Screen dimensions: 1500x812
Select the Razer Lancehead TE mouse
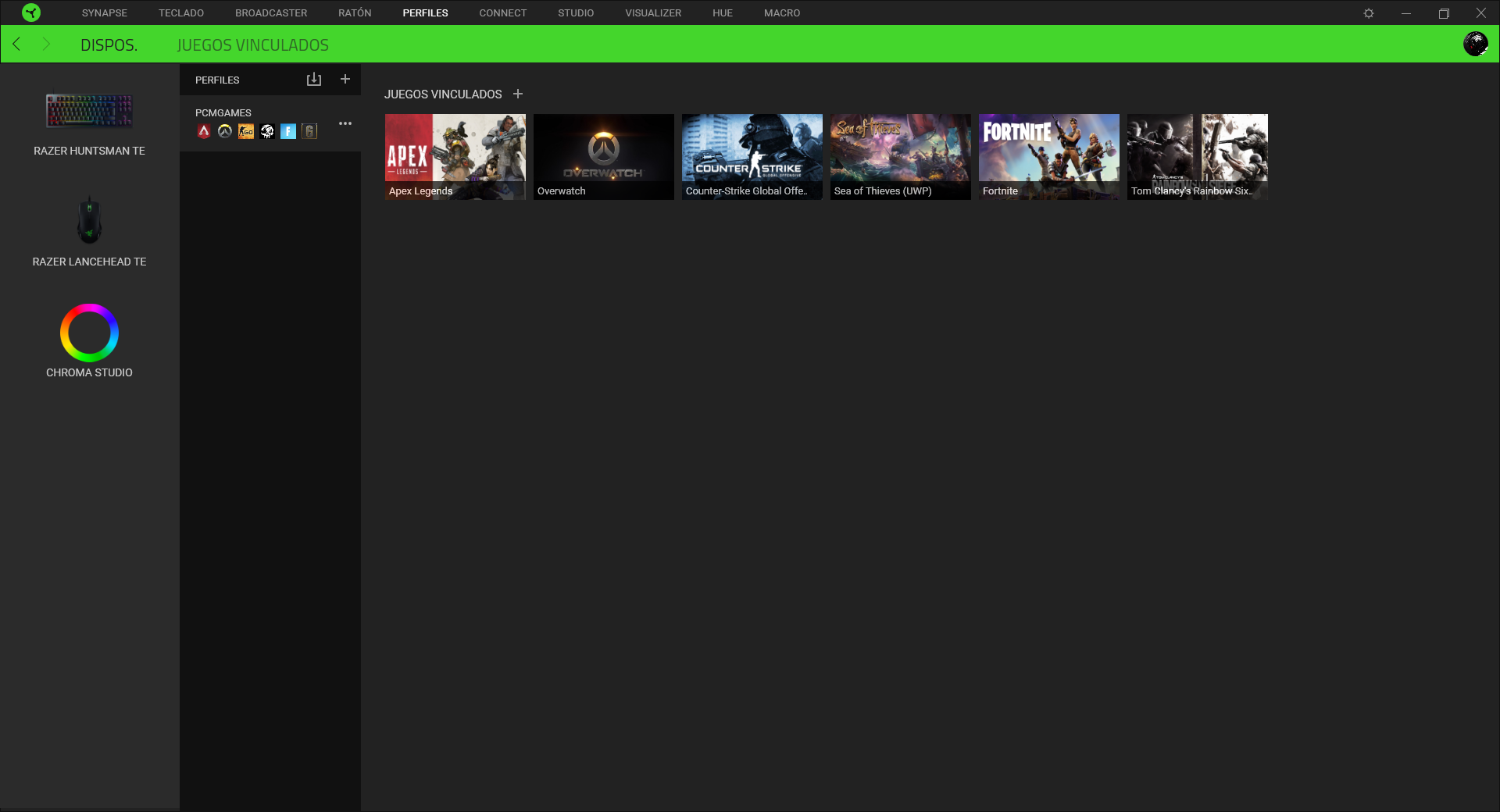[x=89, y=220]
